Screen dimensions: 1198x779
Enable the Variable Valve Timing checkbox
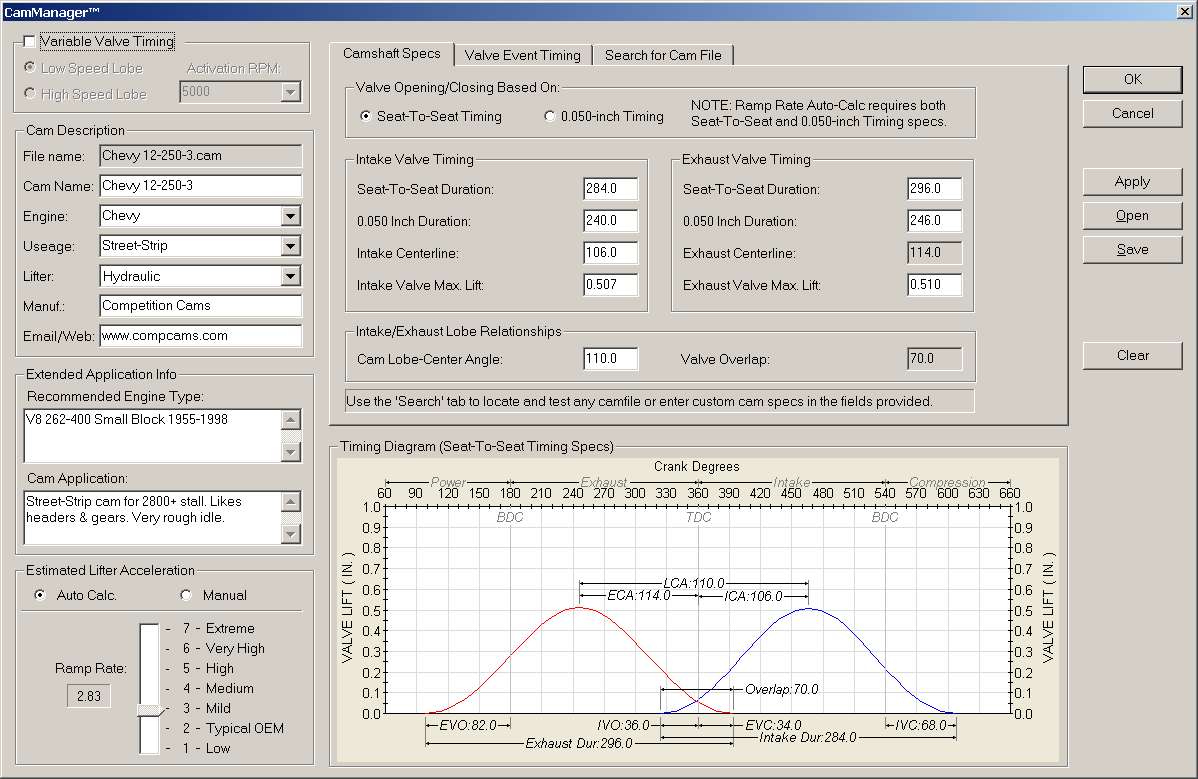point(29,42)
